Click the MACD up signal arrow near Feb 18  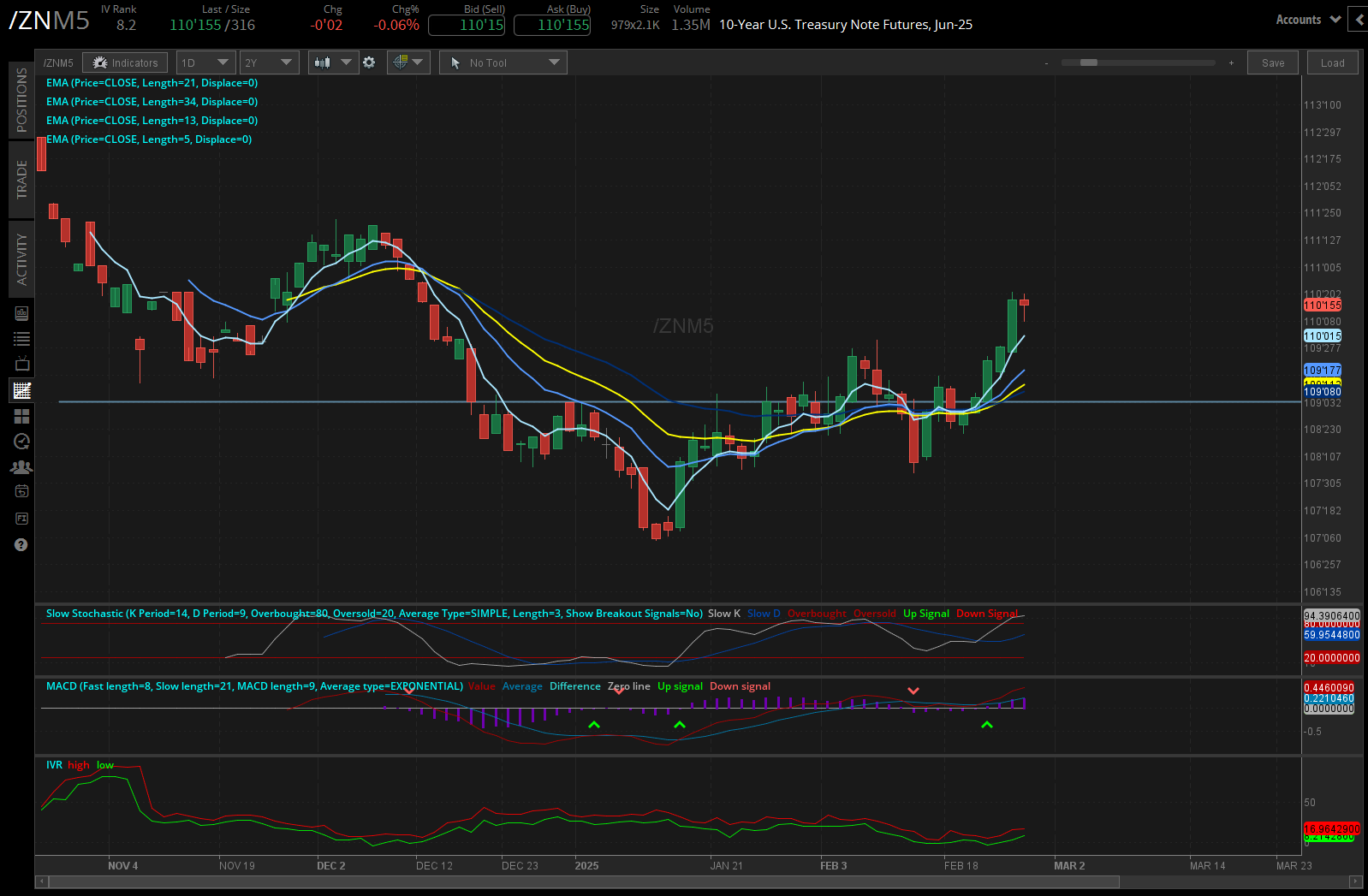point(987,725)
